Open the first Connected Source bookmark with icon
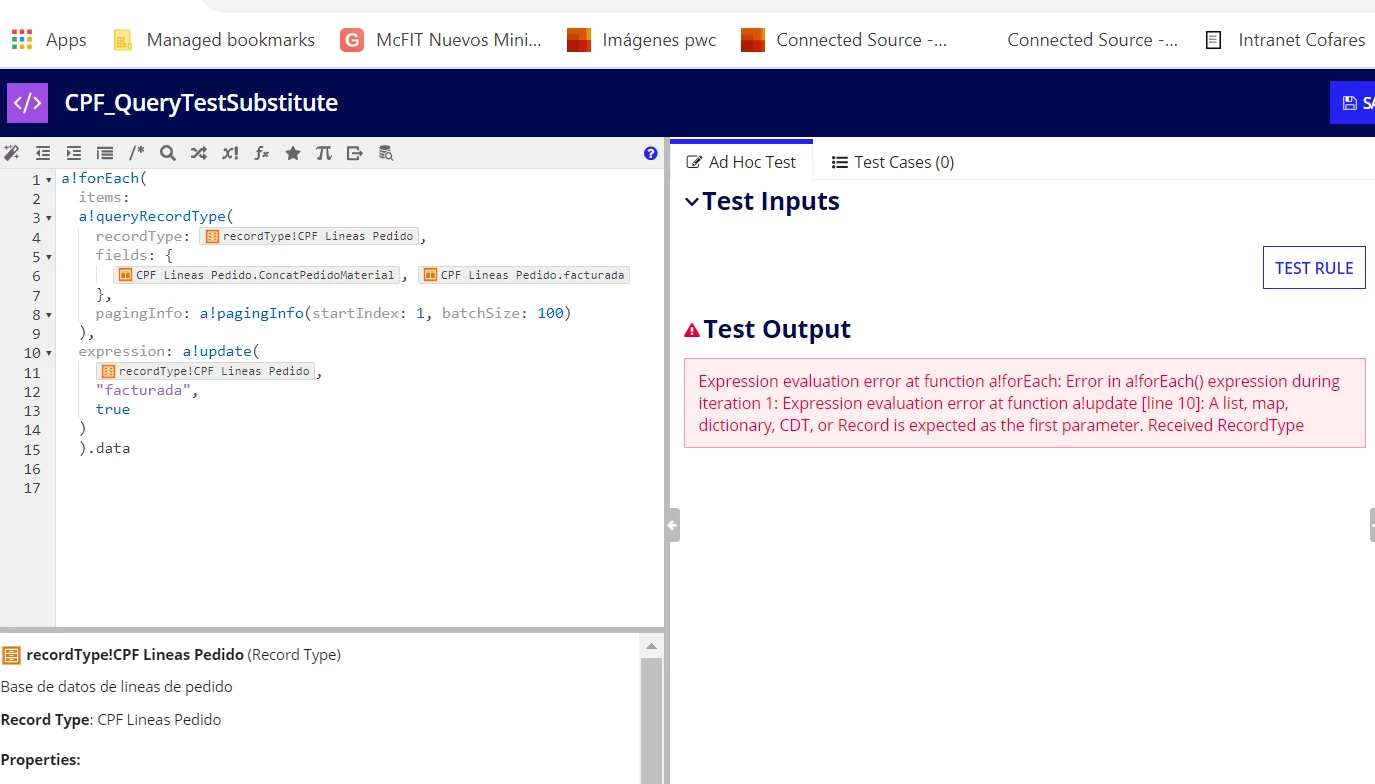 click(x=844, y=40)
